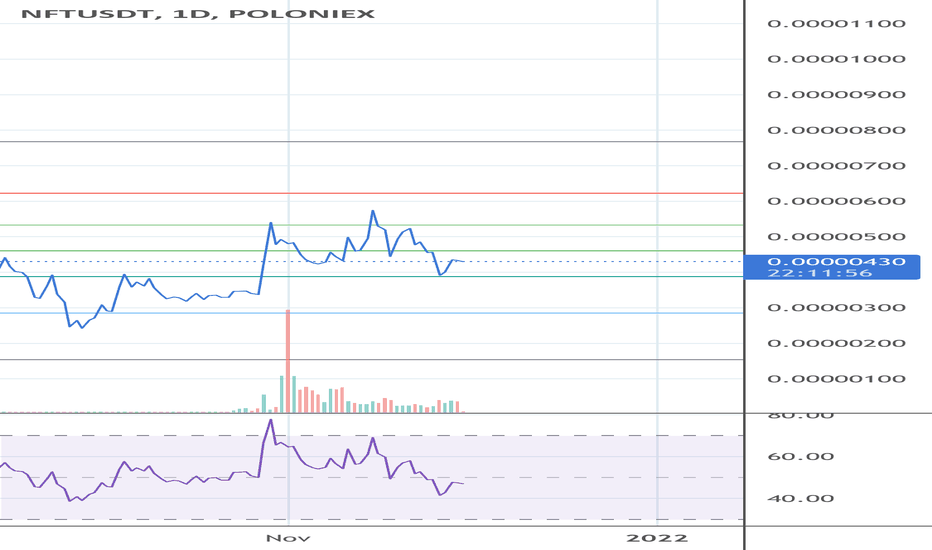
Task: Click the 0.00000100 price axis label
Action: click(x=836, y=379)
